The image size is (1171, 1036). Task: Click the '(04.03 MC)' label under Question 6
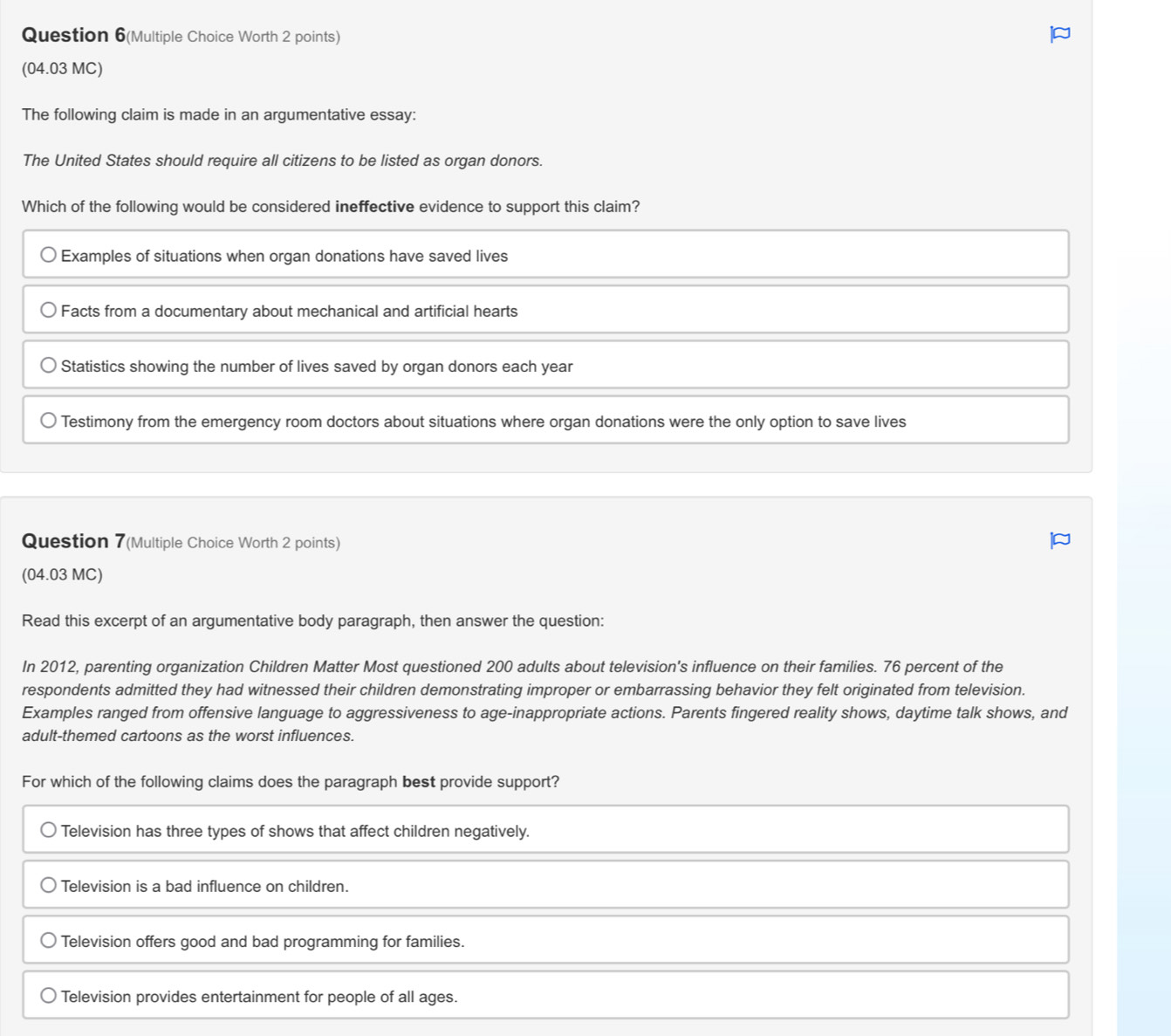pos(62,68)
